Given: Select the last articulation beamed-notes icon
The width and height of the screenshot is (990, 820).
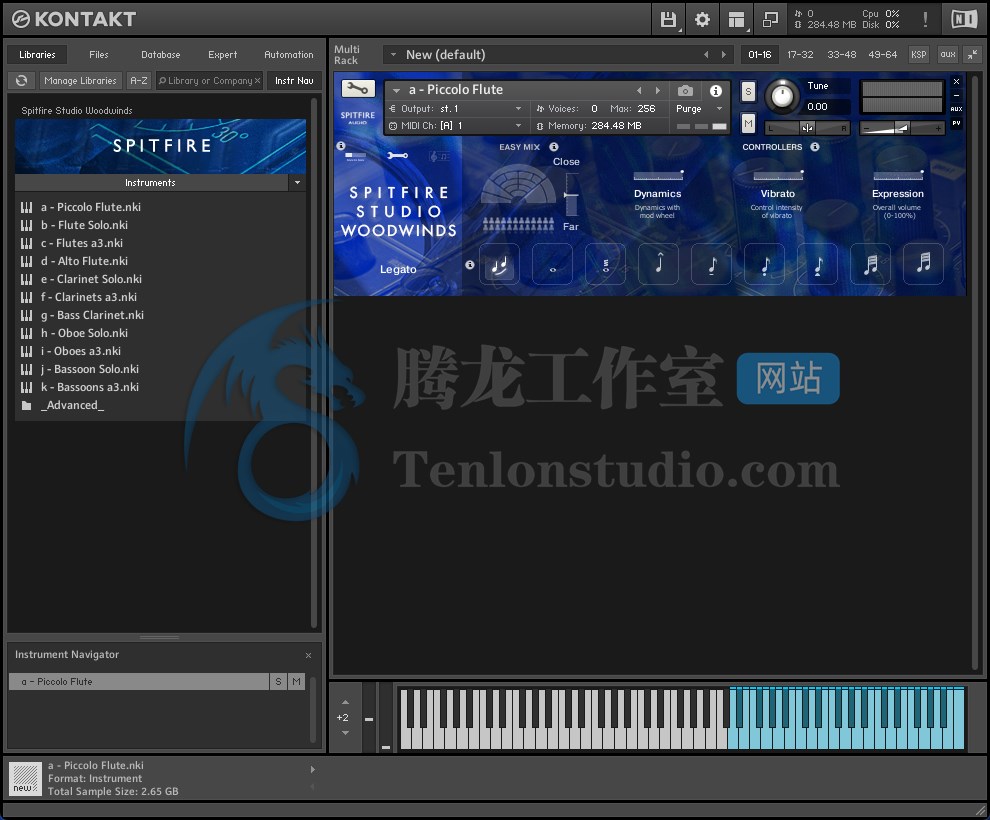Looking at the screenshot, I should point(924,264).
